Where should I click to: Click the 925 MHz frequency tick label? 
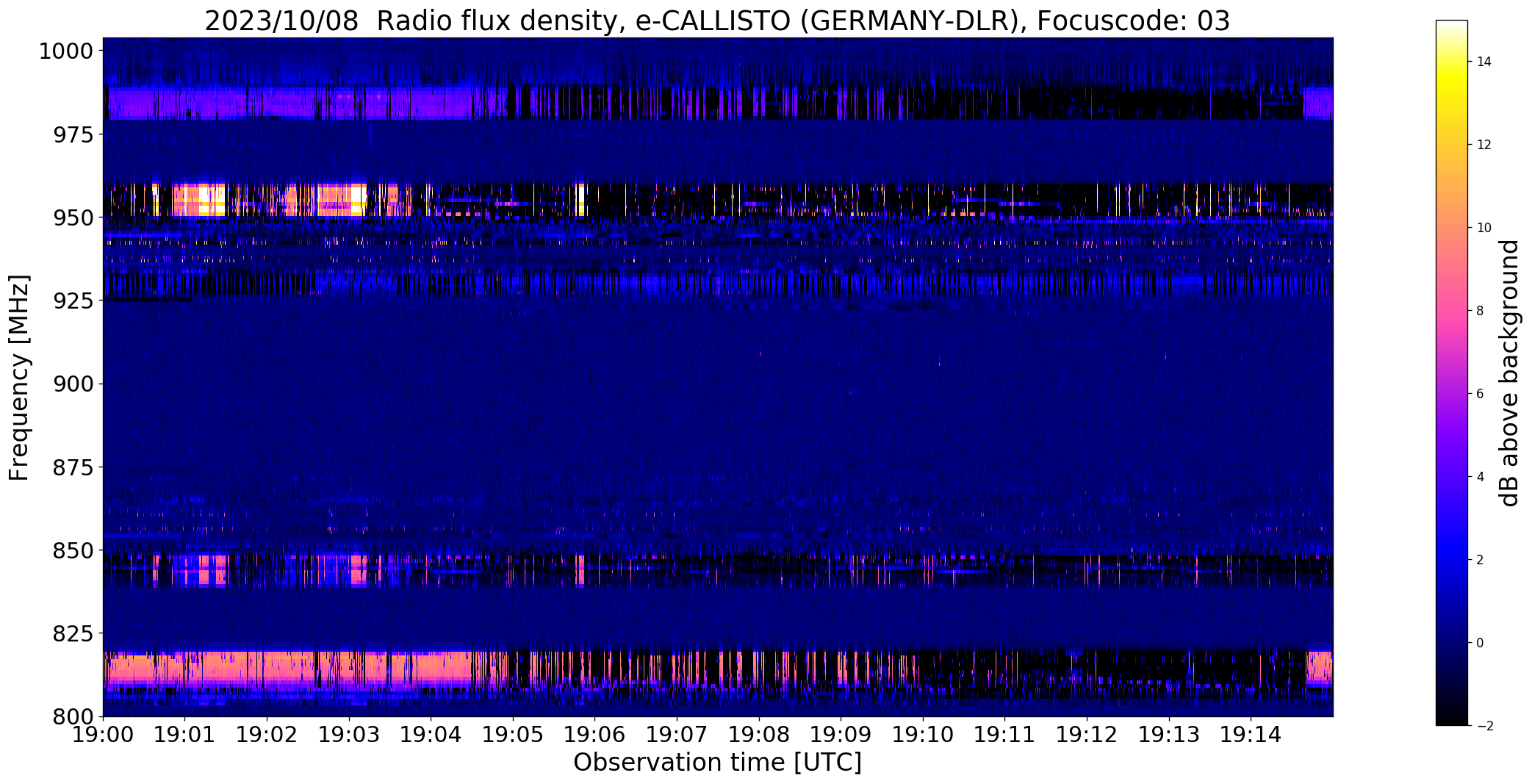click(x=73, y=301)
